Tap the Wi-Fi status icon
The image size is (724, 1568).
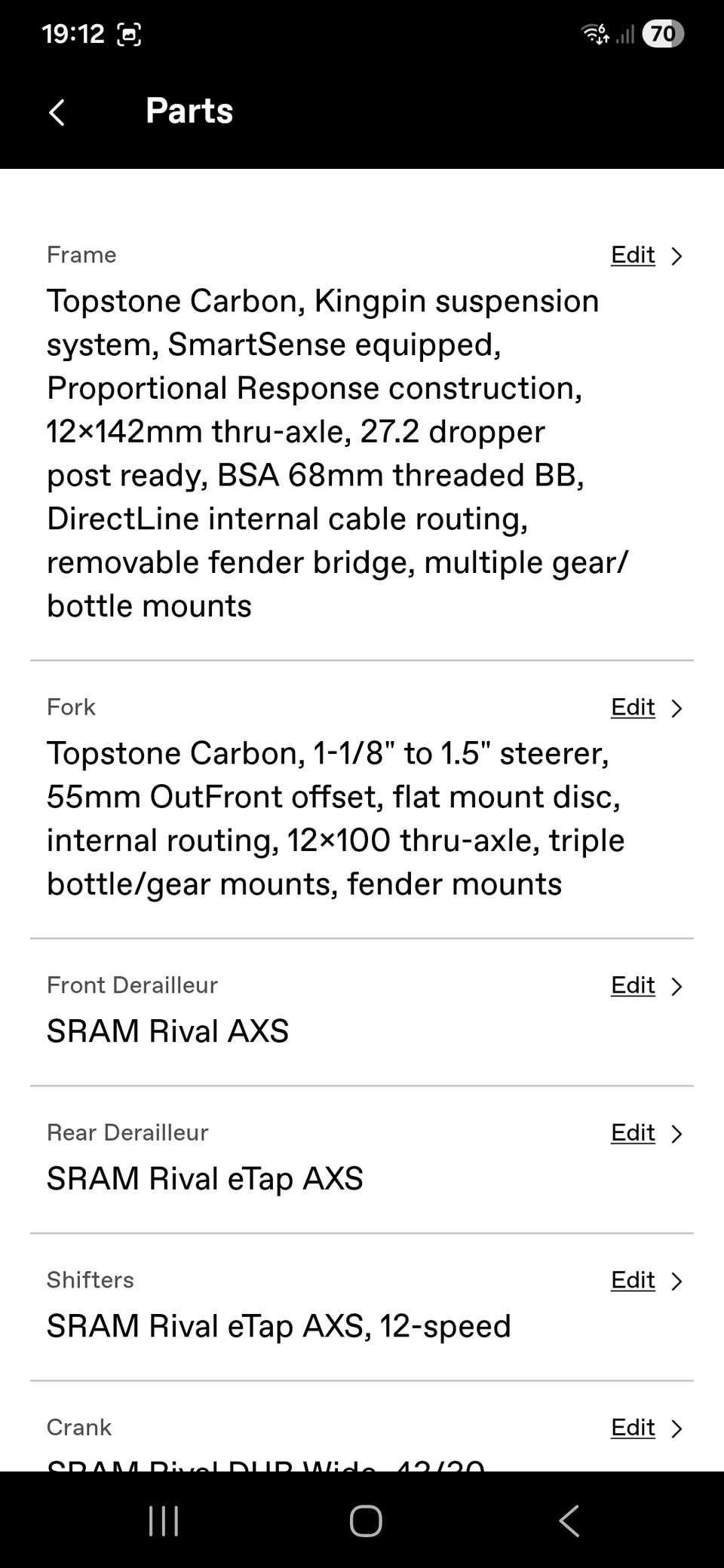pyautogui.click(x=595, y=34)
